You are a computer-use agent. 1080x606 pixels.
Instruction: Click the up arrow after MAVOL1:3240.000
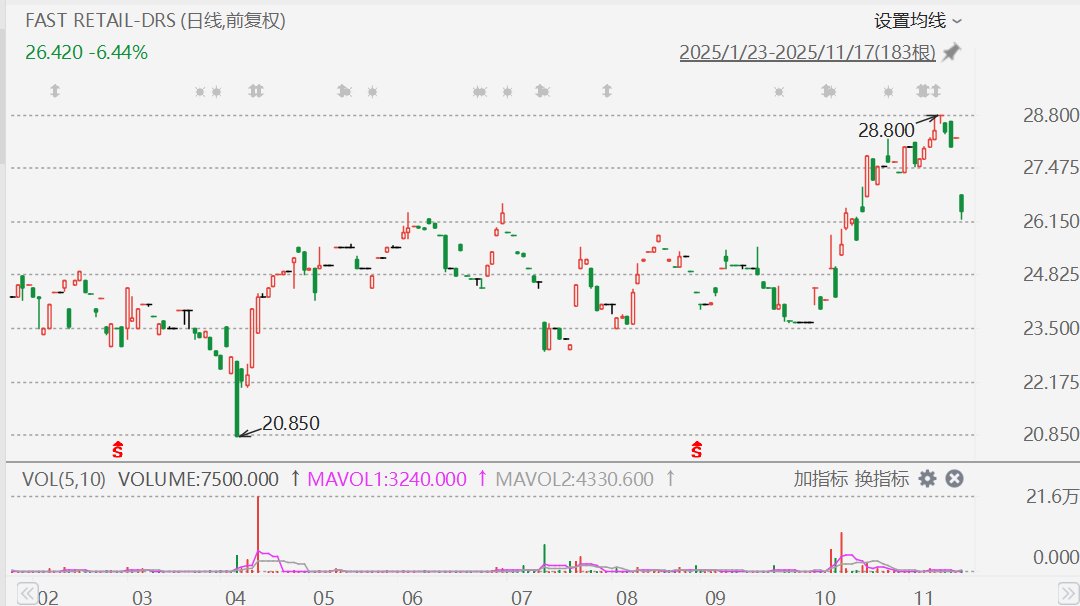coord(482,478)
